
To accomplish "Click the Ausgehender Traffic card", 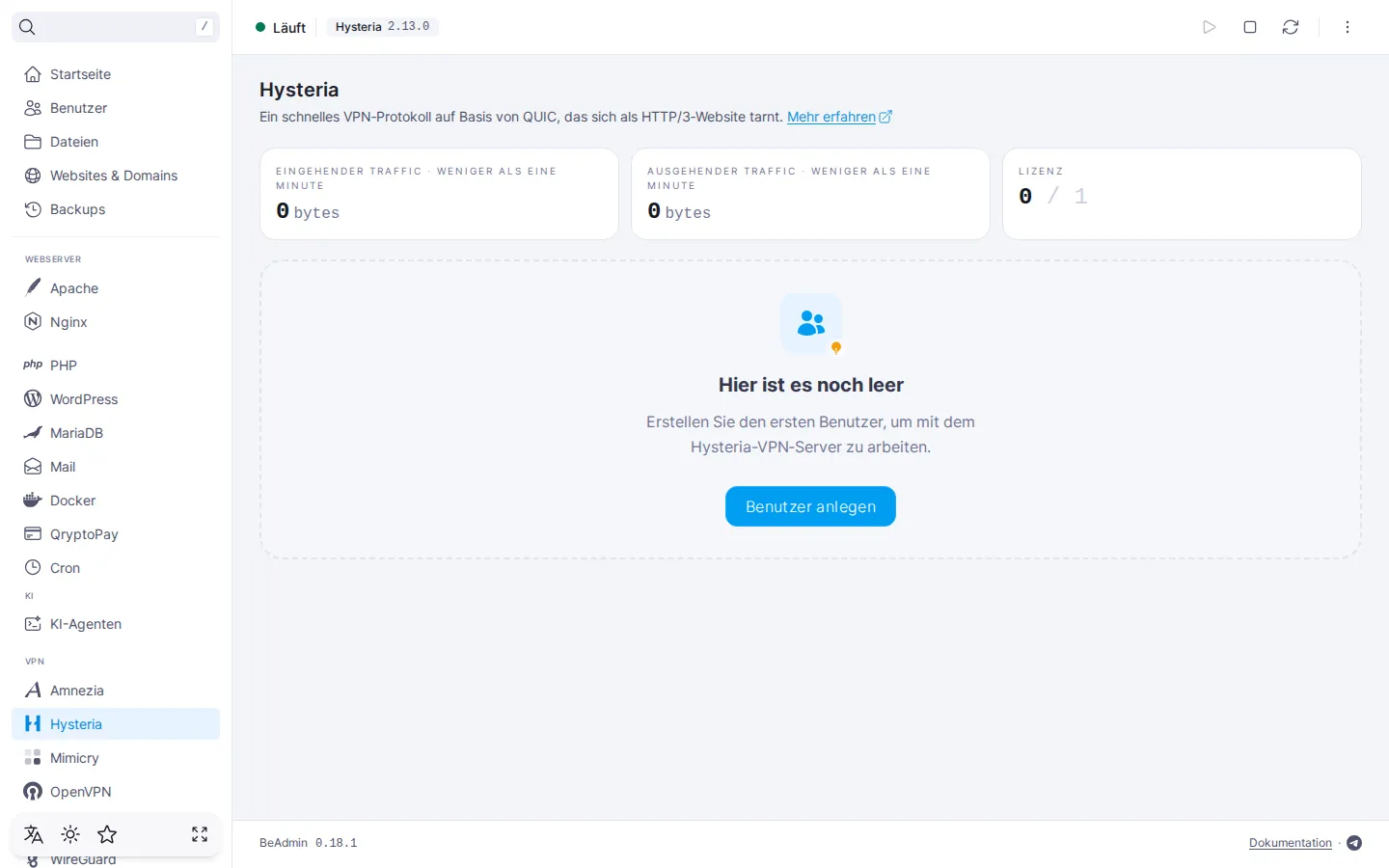I will tap(810, 194).
